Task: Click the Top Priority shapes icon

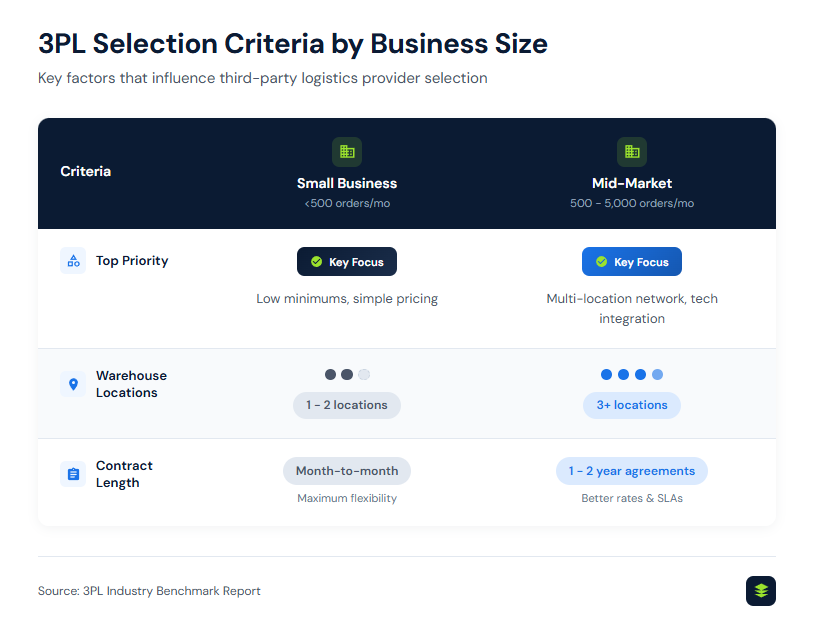Action: pyautogui.click(x=73, y=261)
